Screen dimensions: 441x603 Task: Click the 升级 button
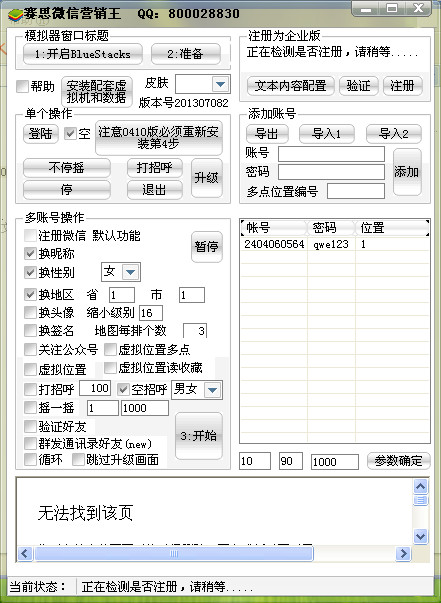207,178
